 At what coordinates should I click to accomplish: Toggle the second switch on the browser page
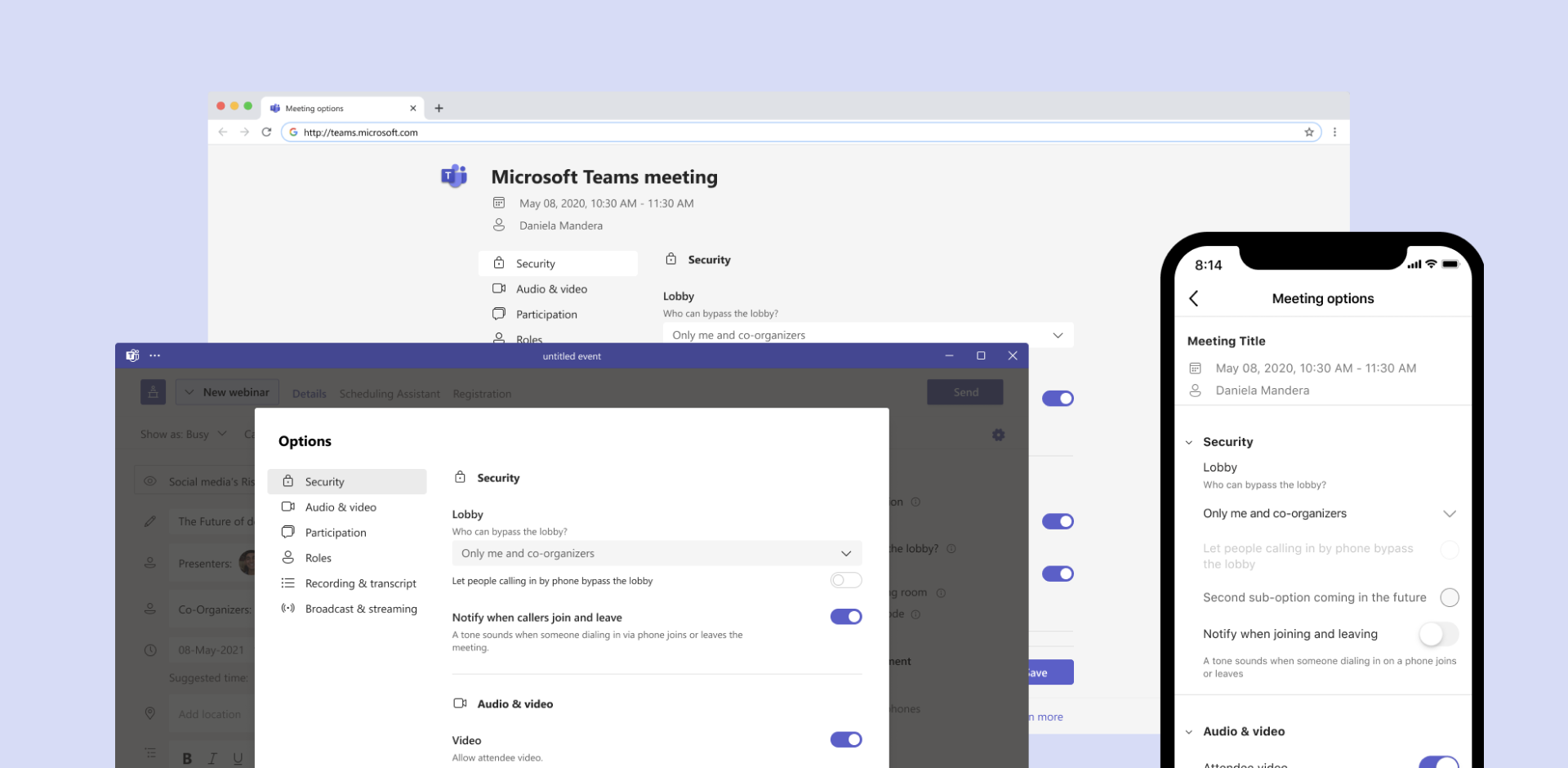click(1058, 521)
